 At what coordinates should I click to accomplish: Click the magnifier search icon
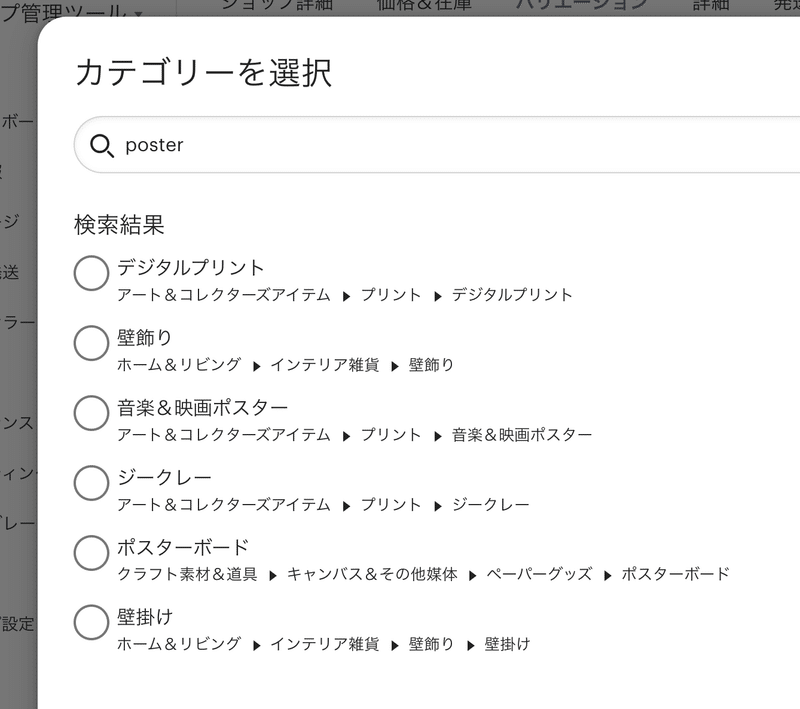[102, 146]
